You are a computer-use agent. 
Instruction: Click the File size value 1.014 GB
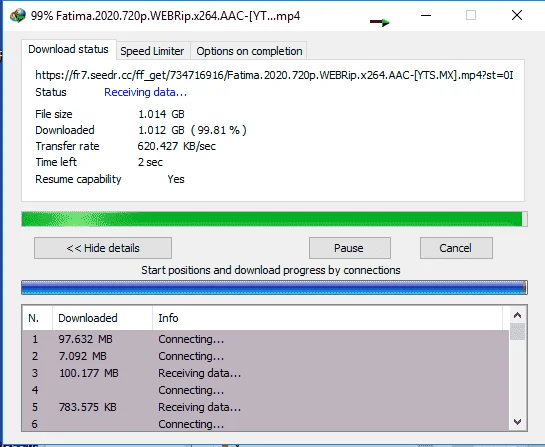[161, 114]
